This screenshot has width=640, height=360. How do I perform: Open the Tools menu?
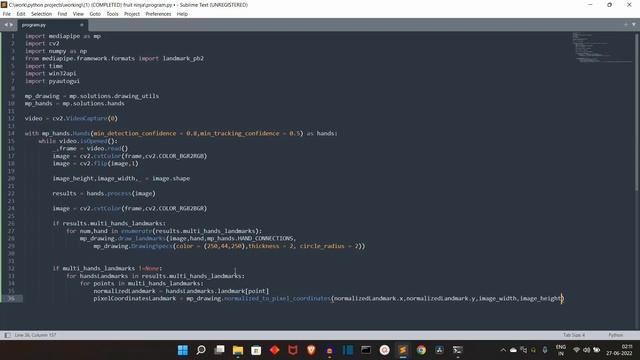click(112, 14)
